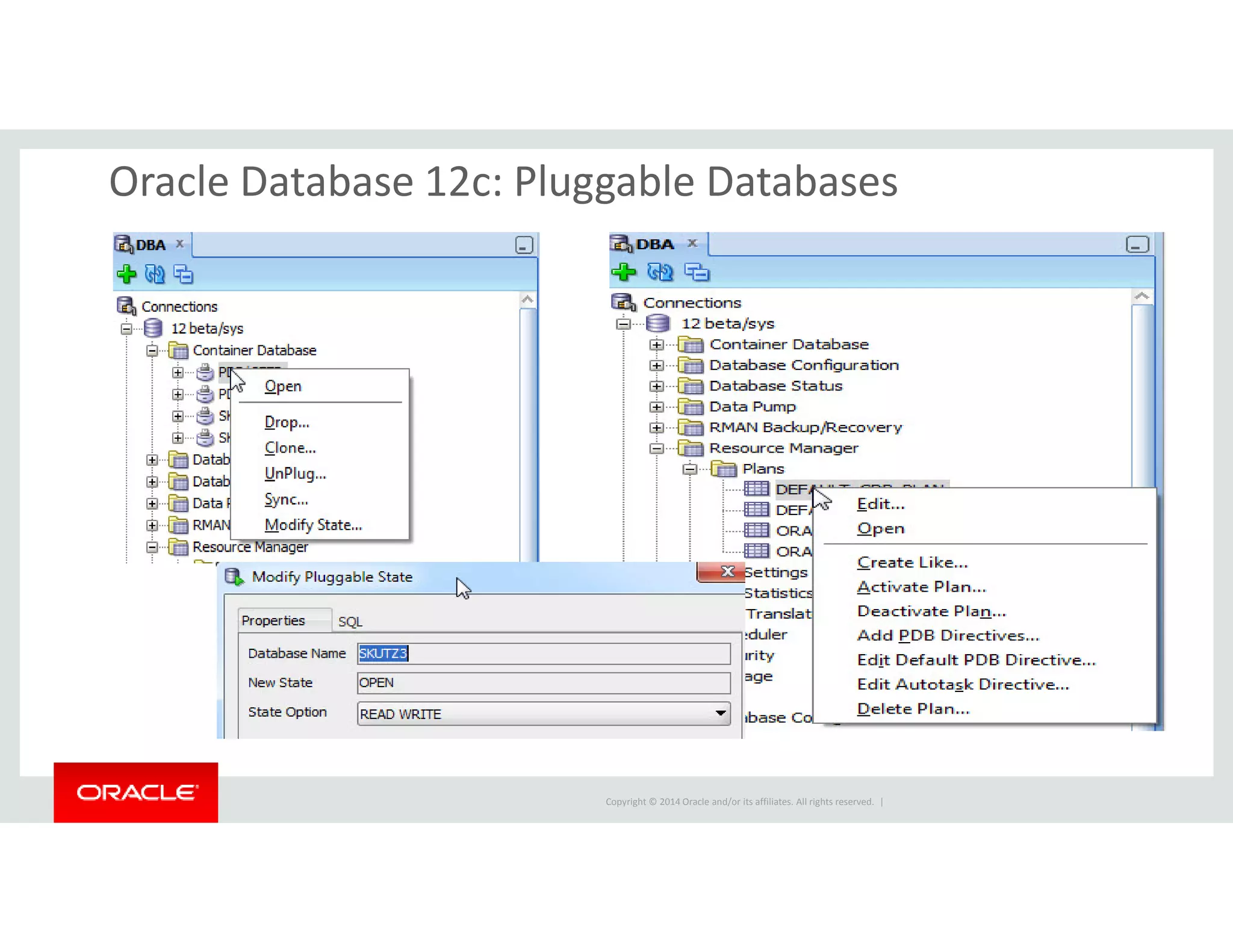Image resolution: width=1233 pixels, height=952 pixels.
Task: Expand Container Database node in right panel
Action: tap(657, 345)
